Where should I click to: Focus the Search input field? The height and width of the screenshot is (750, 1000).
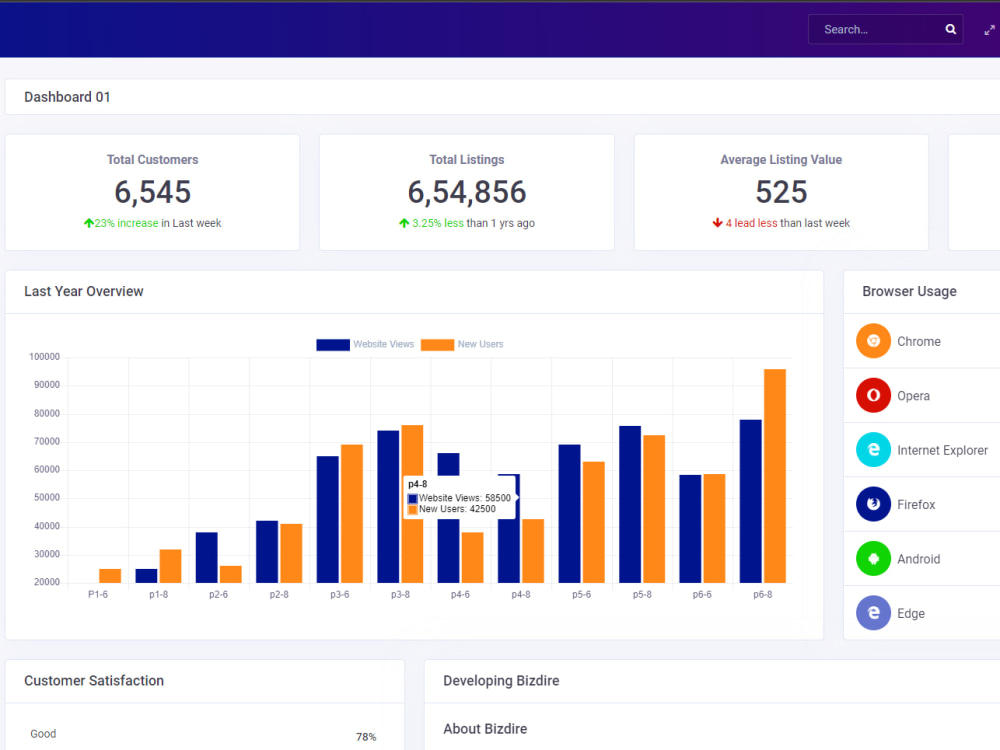(x=885, y=29)
